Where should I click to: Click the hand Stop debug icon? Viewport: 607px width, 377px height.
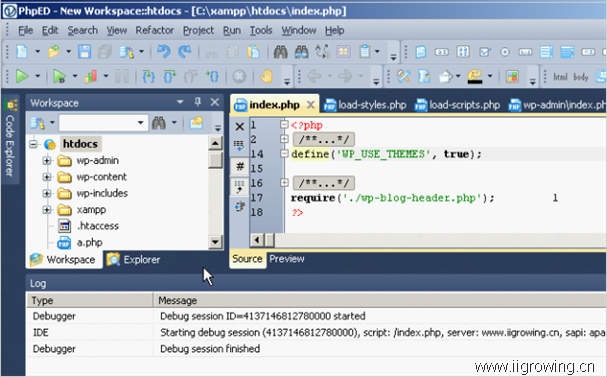click(266, 76)
